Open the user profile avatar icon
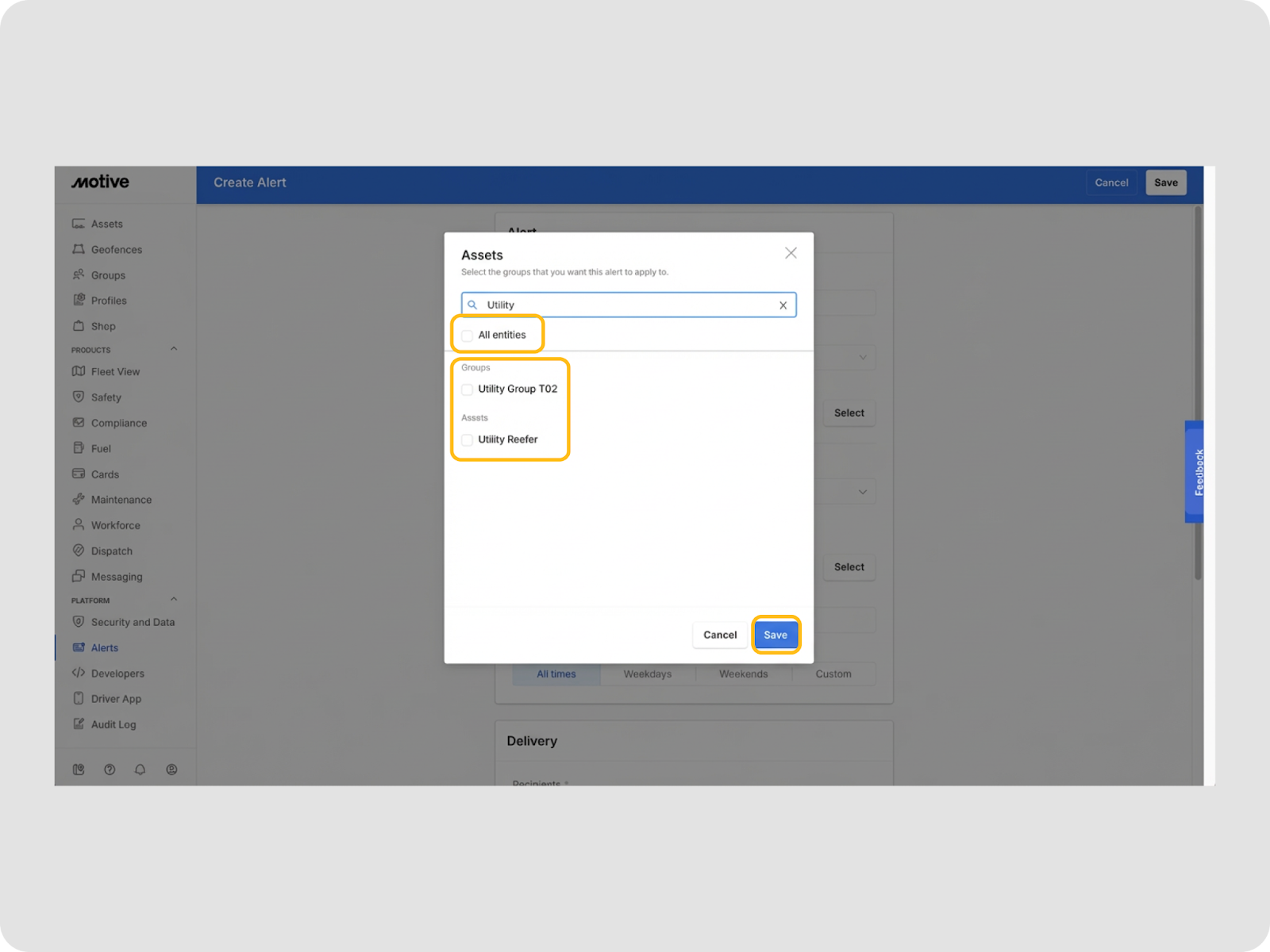This screenshot has height=952, width=1270. point(171,770)
